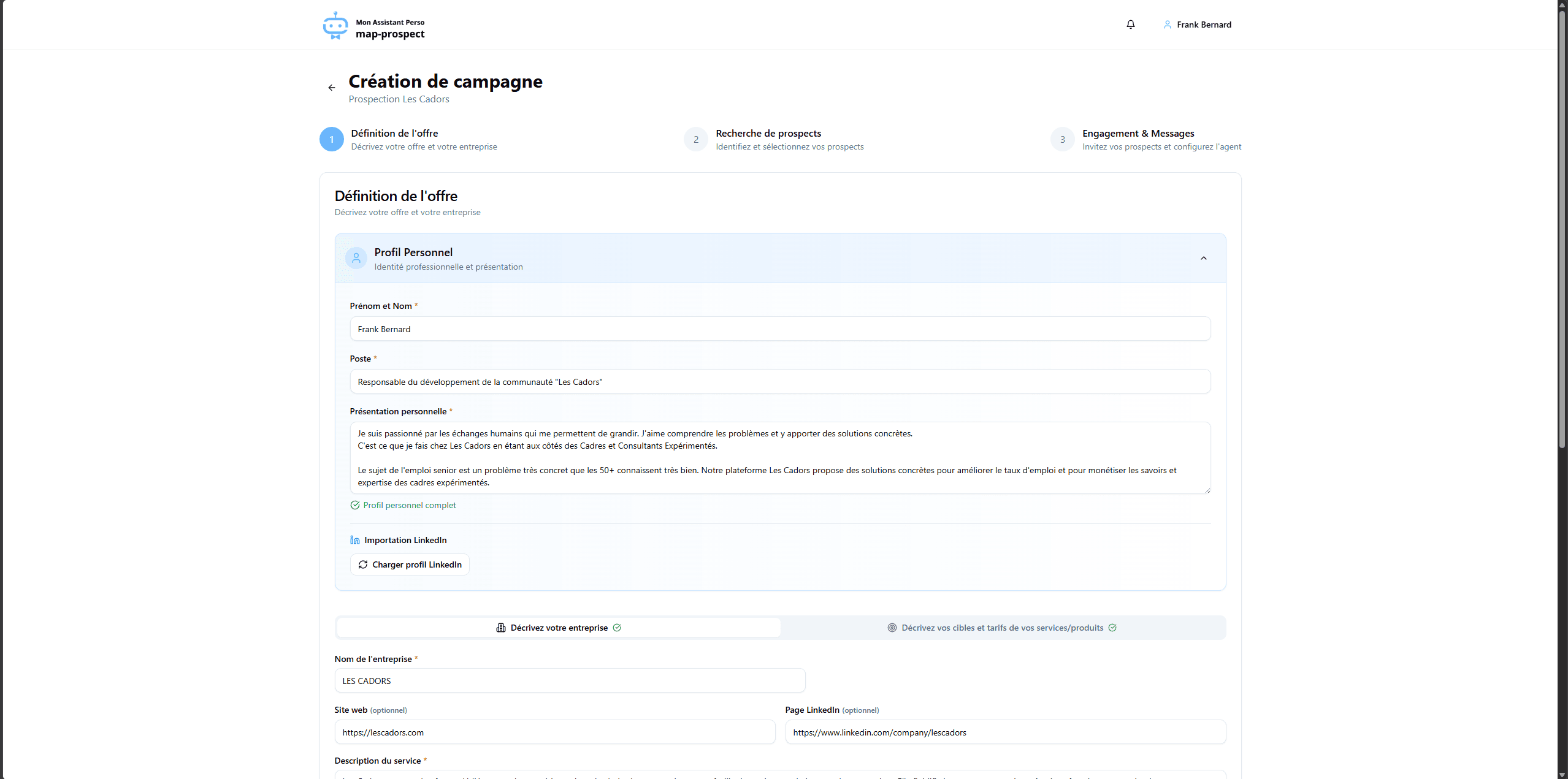Click the check mark on the cibles et tarifs tab
Screen dimensions: 1568x779
coord(1112,628)
